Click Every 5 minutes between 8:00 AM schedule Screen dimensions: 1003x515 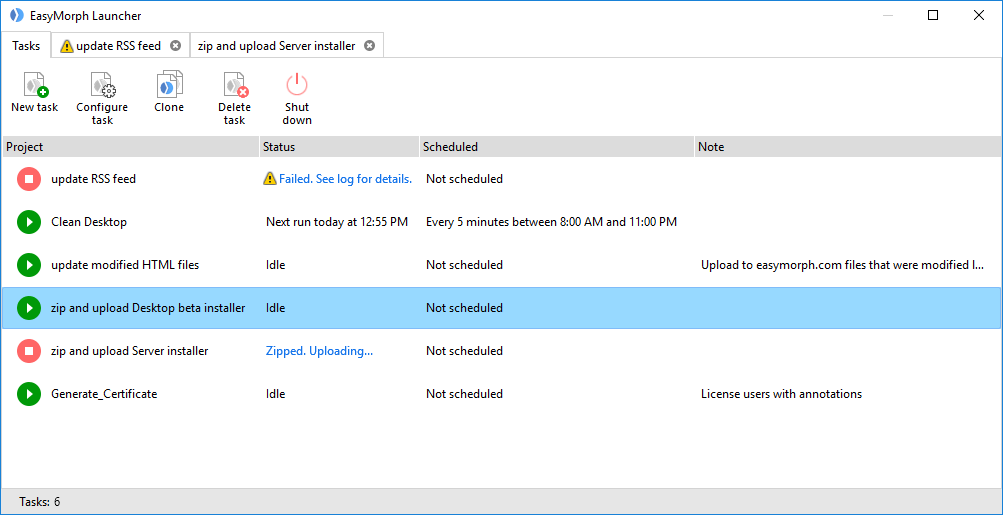[x=551, y=222]
